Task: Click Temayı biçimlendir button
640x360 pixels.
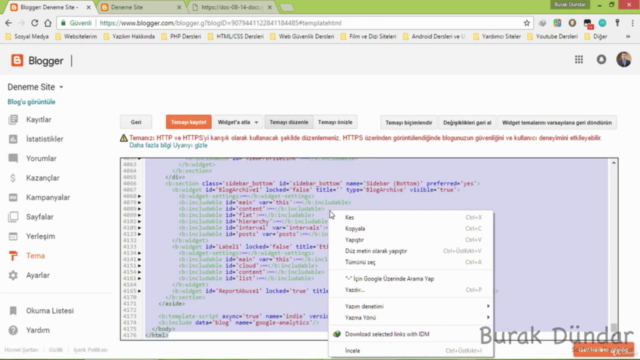Action: (409, 122)
